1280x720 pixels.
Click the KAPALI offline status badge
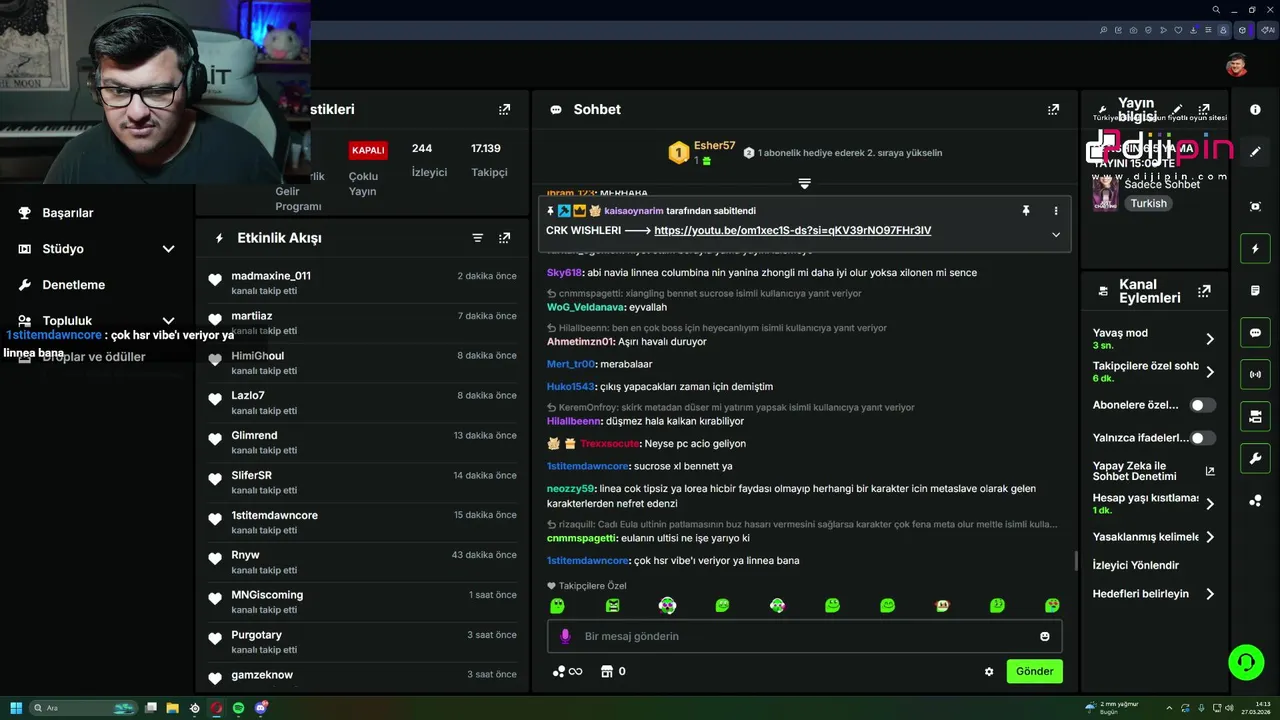pyautogui.click(x=368, y=150)
